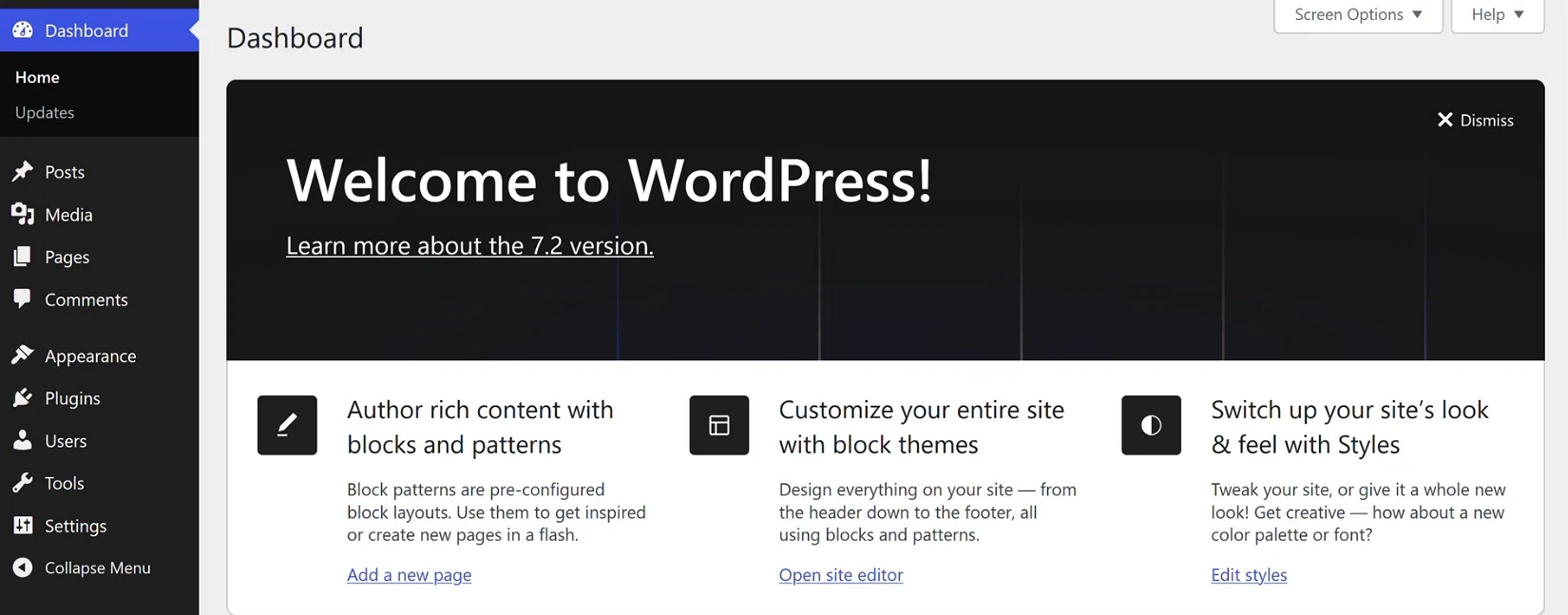The height and width of the screenshot is (615, 1568).
Task: Click the 'Block patterns are pre-configured' paragraph
Action: (496, 512)
